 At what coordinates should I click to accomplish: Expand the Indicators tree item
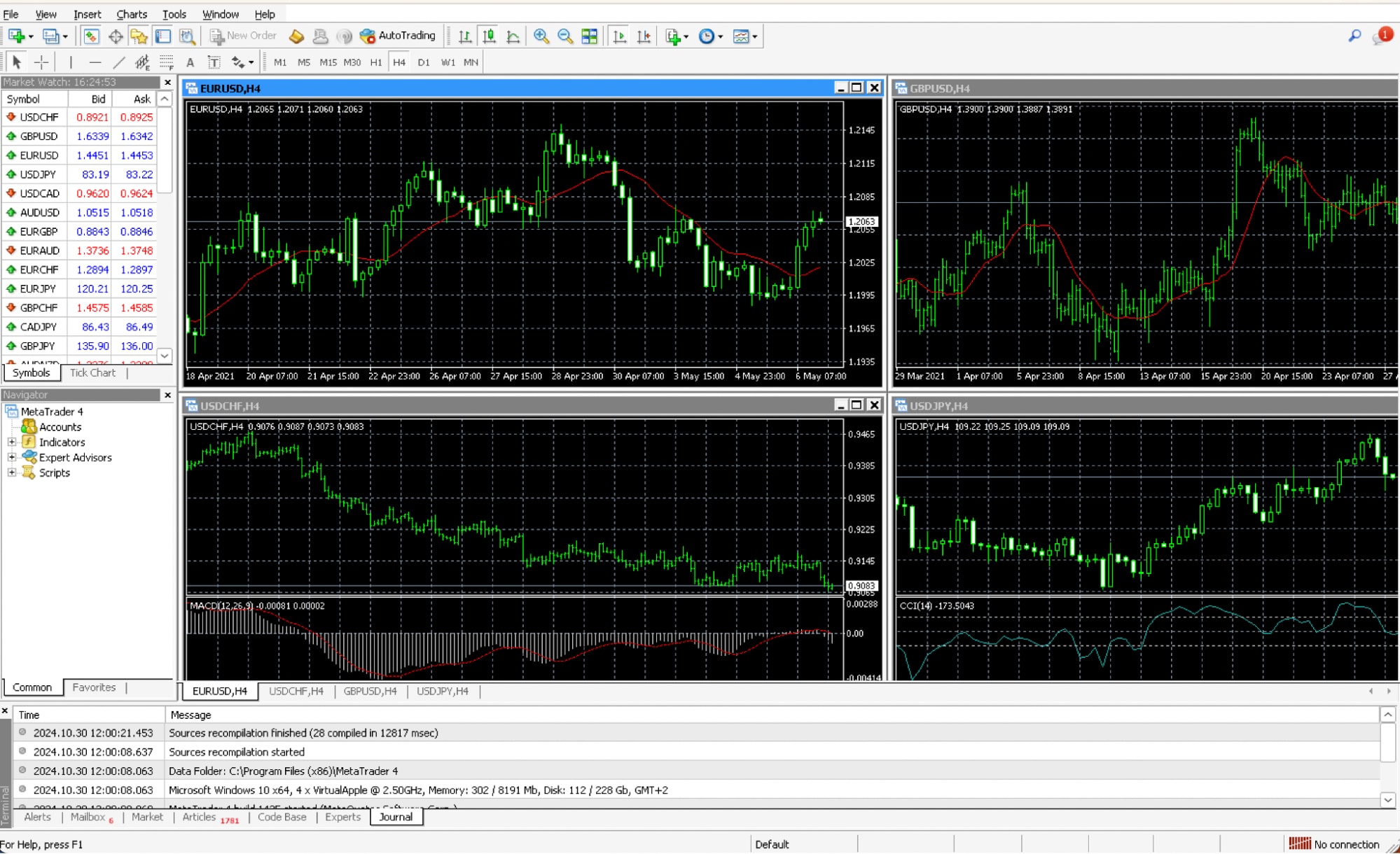click(12, 441)
